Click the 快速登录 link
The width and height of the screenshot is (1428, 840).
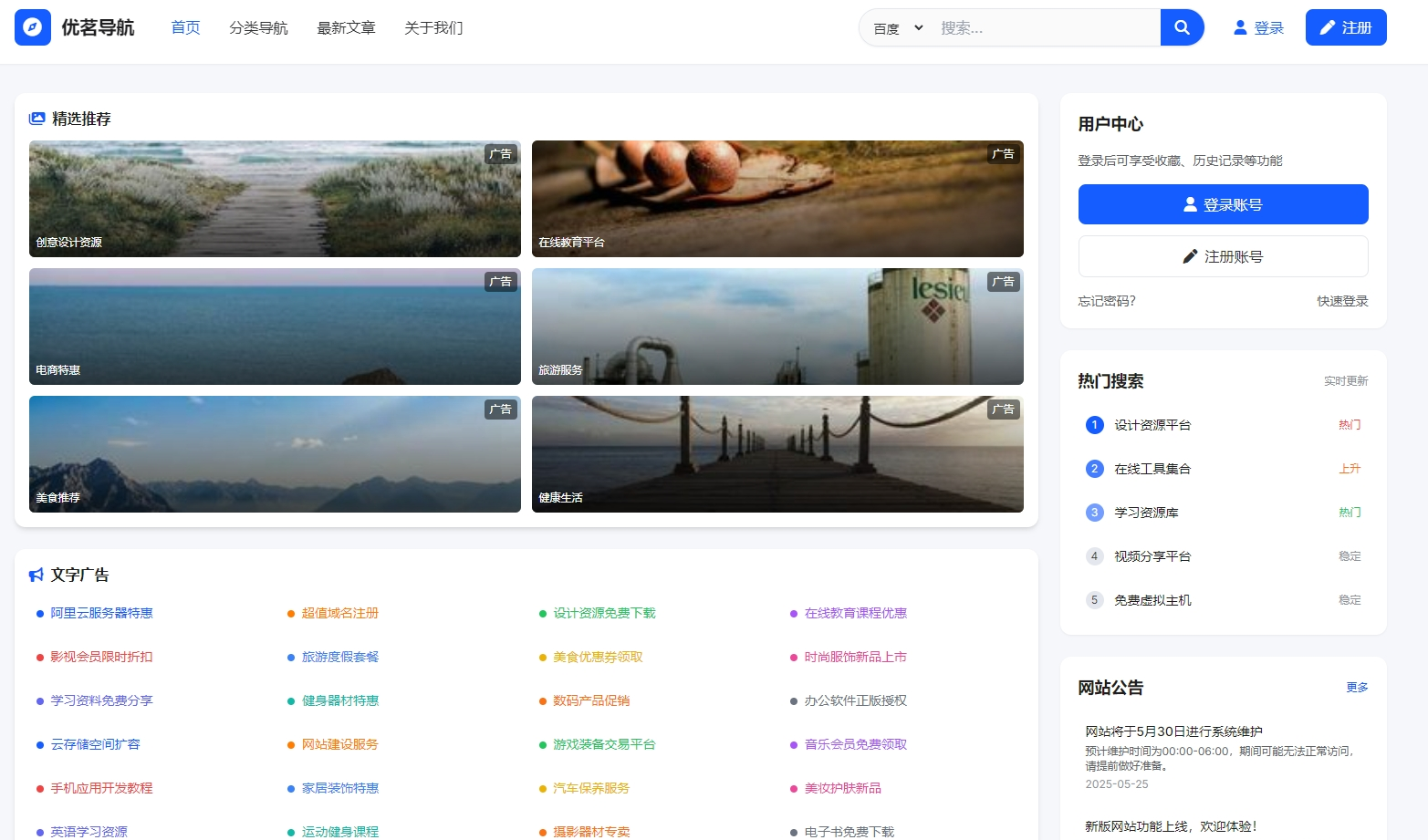point(1342,301)
